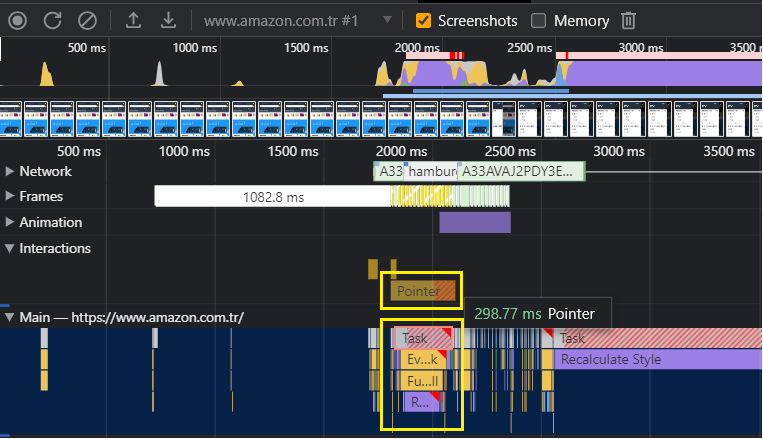The width and height of the screenshot is (763, 439).
Task: Collapse the Main thread track
Action: pos(10,318)
